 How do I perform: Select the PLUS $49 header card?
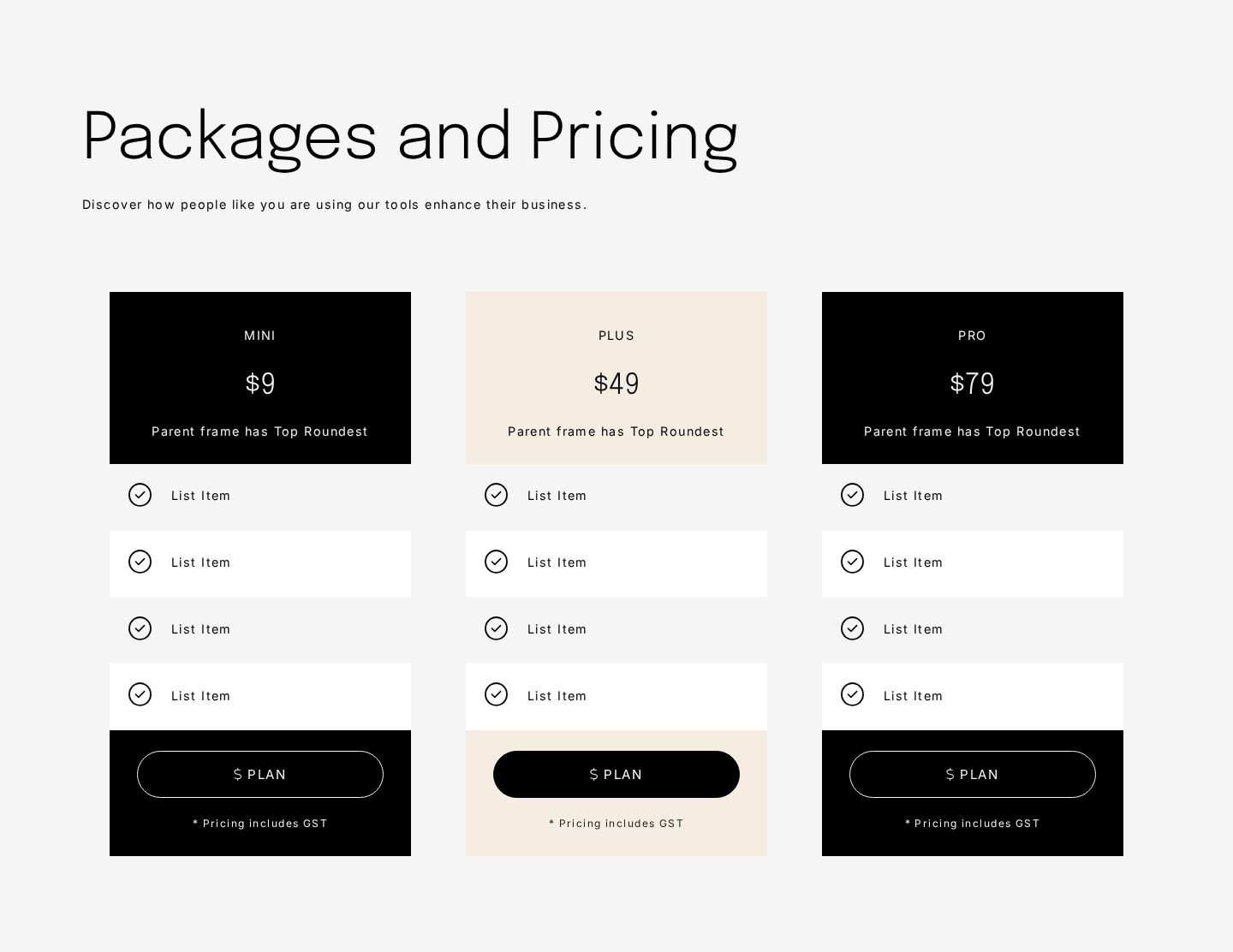point(616,378)
